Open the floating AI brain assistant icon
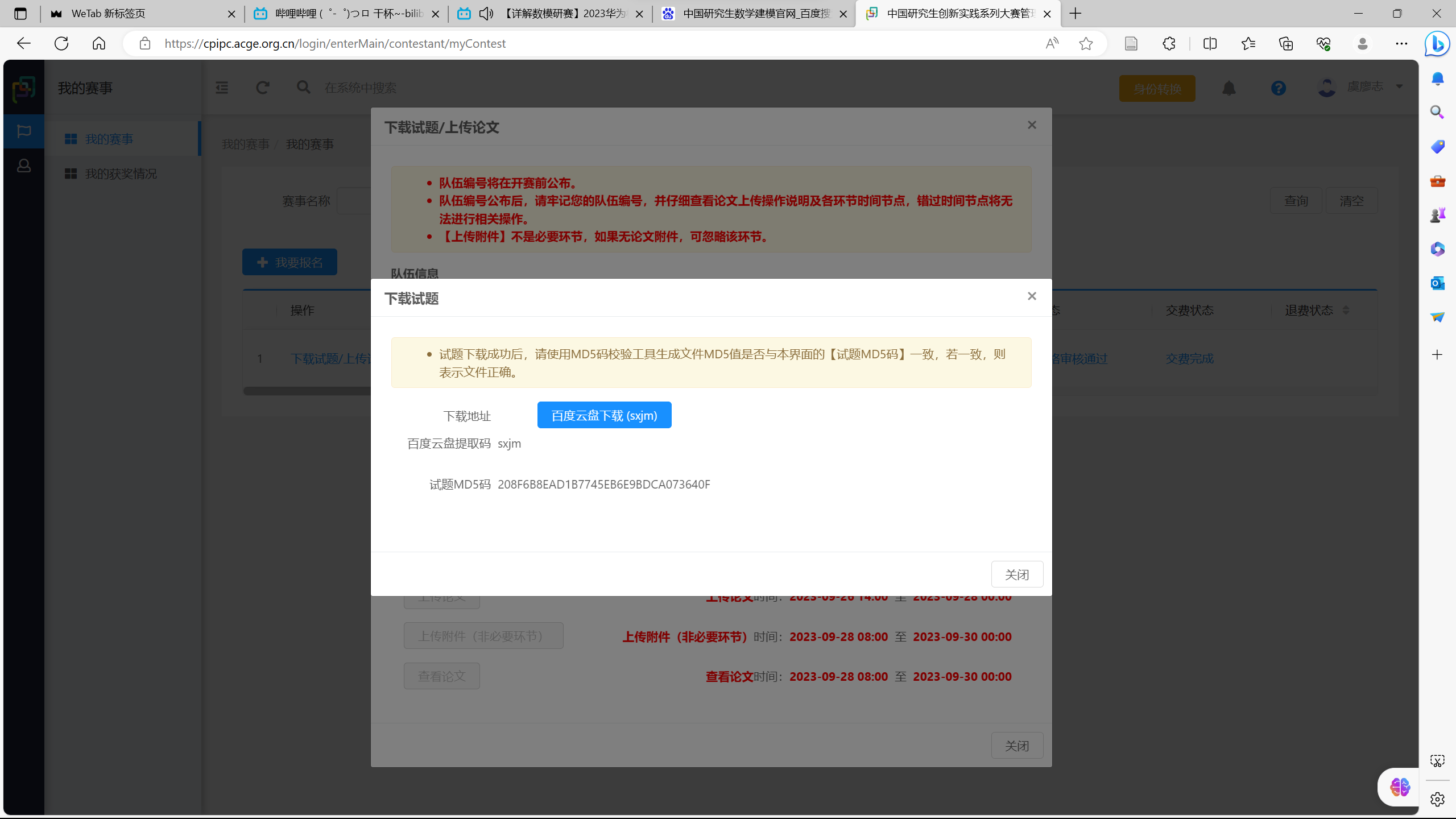This screenshot has height=819, width=1456. (x=1400, y=787)
